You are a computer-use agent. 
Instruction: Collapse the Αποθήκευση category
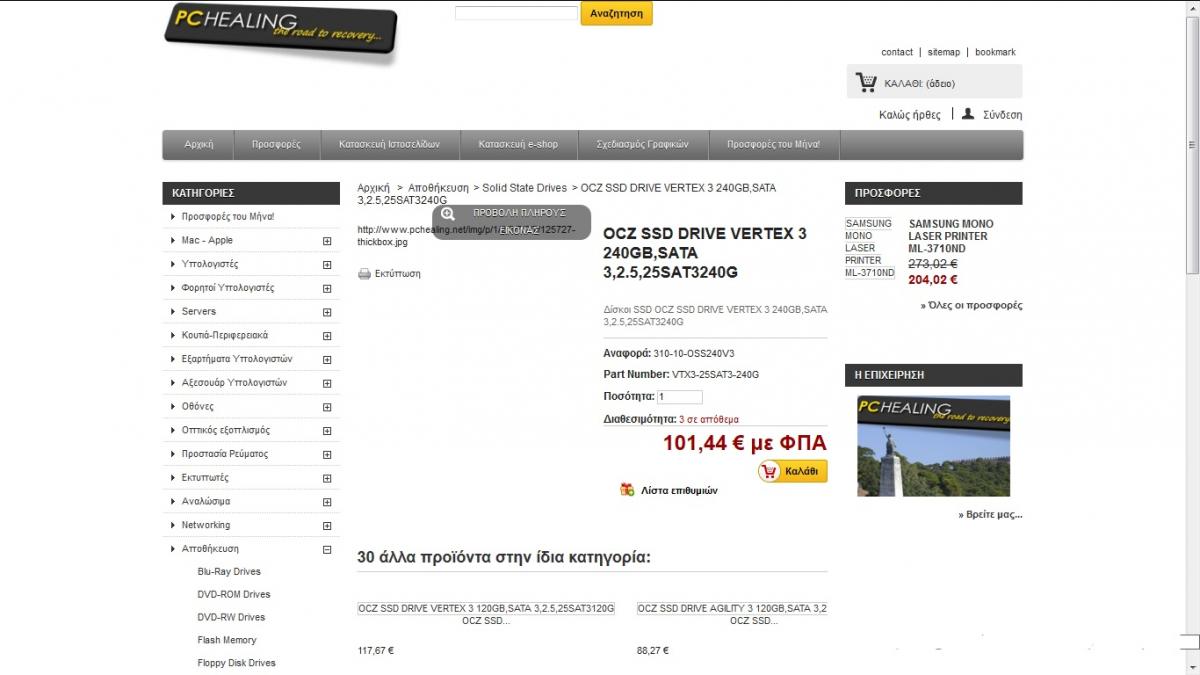tap(327, 550)
